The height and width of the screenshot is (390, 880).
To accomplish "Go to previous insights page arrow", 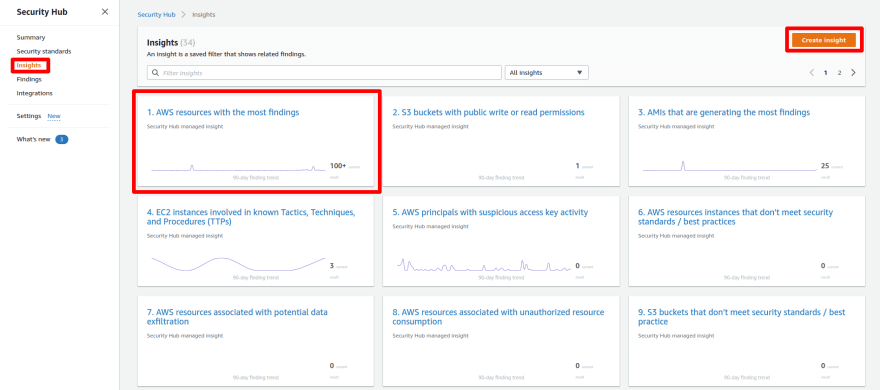I will pos(812,72).
